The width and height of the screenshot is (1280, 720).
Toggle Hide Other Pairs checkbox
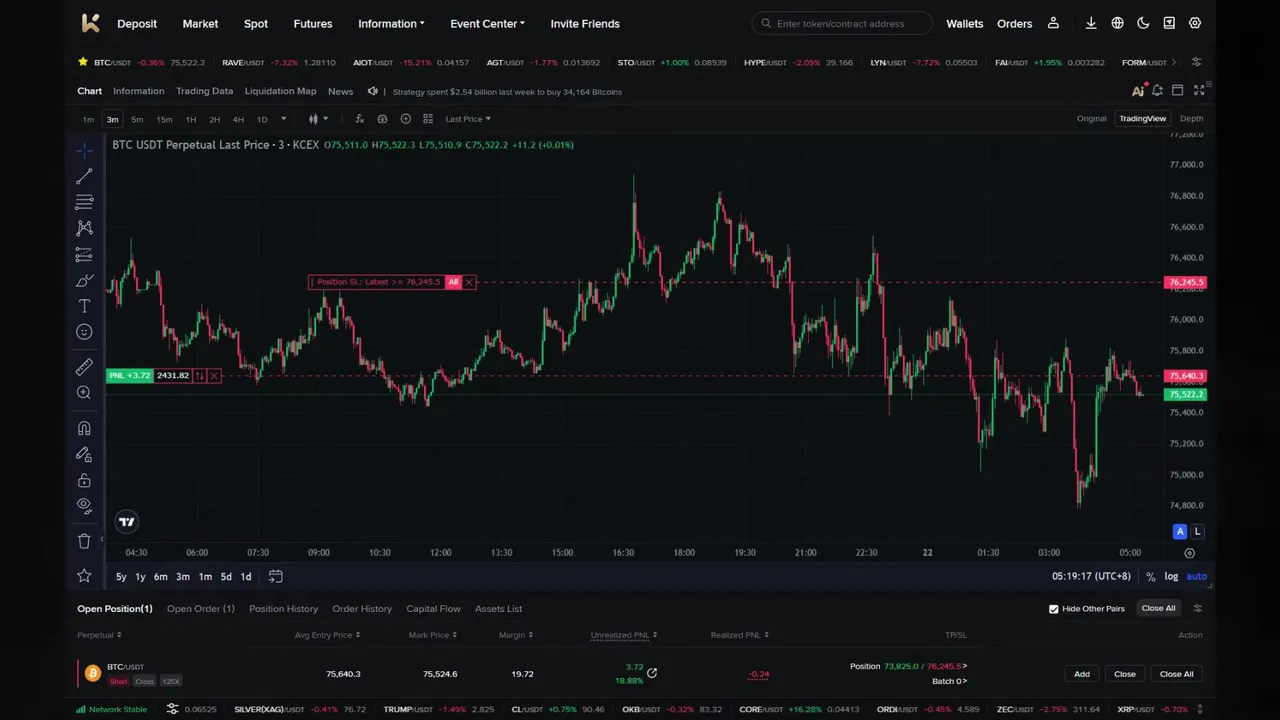pyautogui.click(x=1053, y=609)
